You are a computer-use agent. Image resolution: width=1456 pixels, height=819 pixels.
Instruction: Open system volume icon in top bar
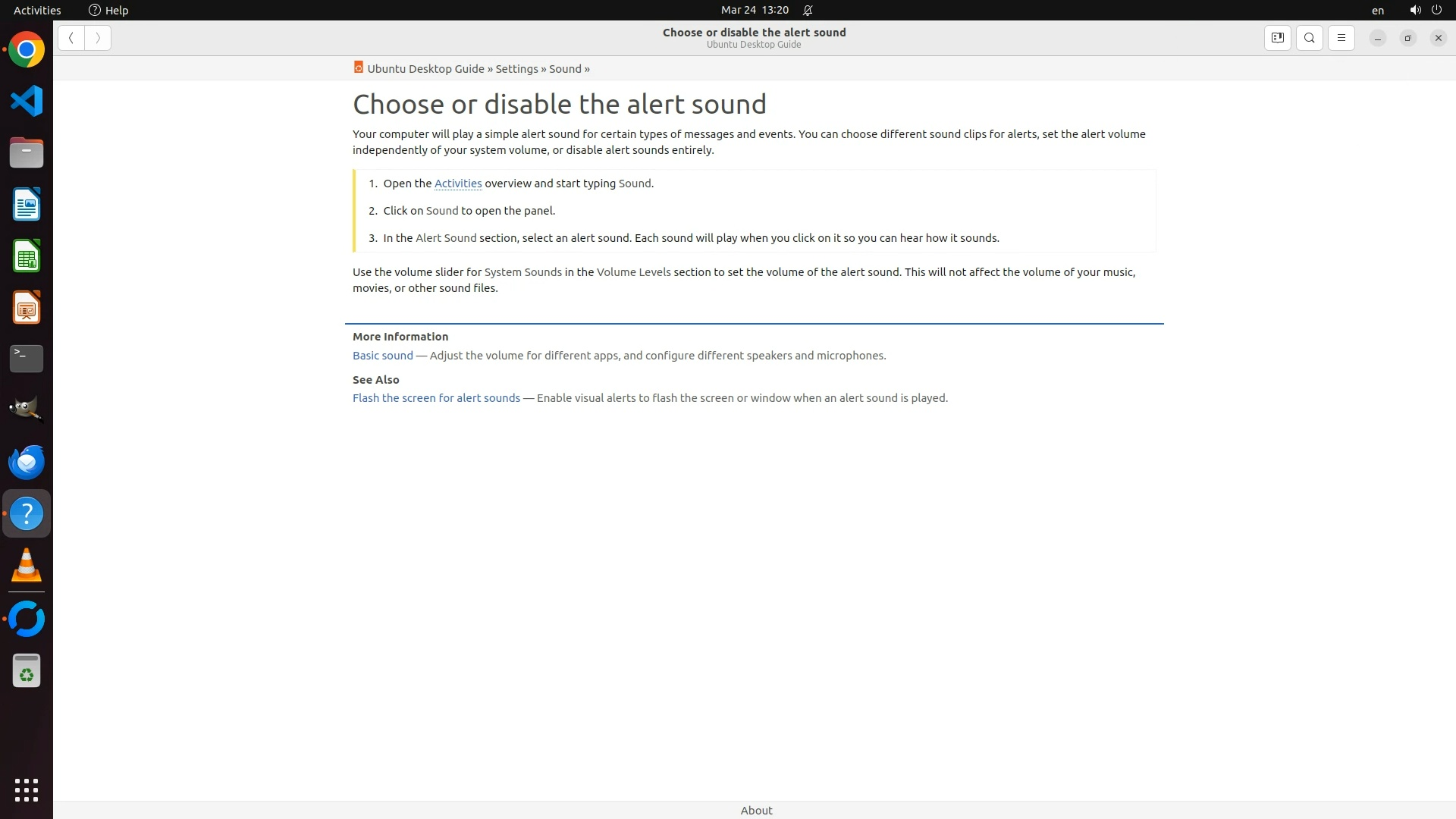click(x=1414, y=10)
